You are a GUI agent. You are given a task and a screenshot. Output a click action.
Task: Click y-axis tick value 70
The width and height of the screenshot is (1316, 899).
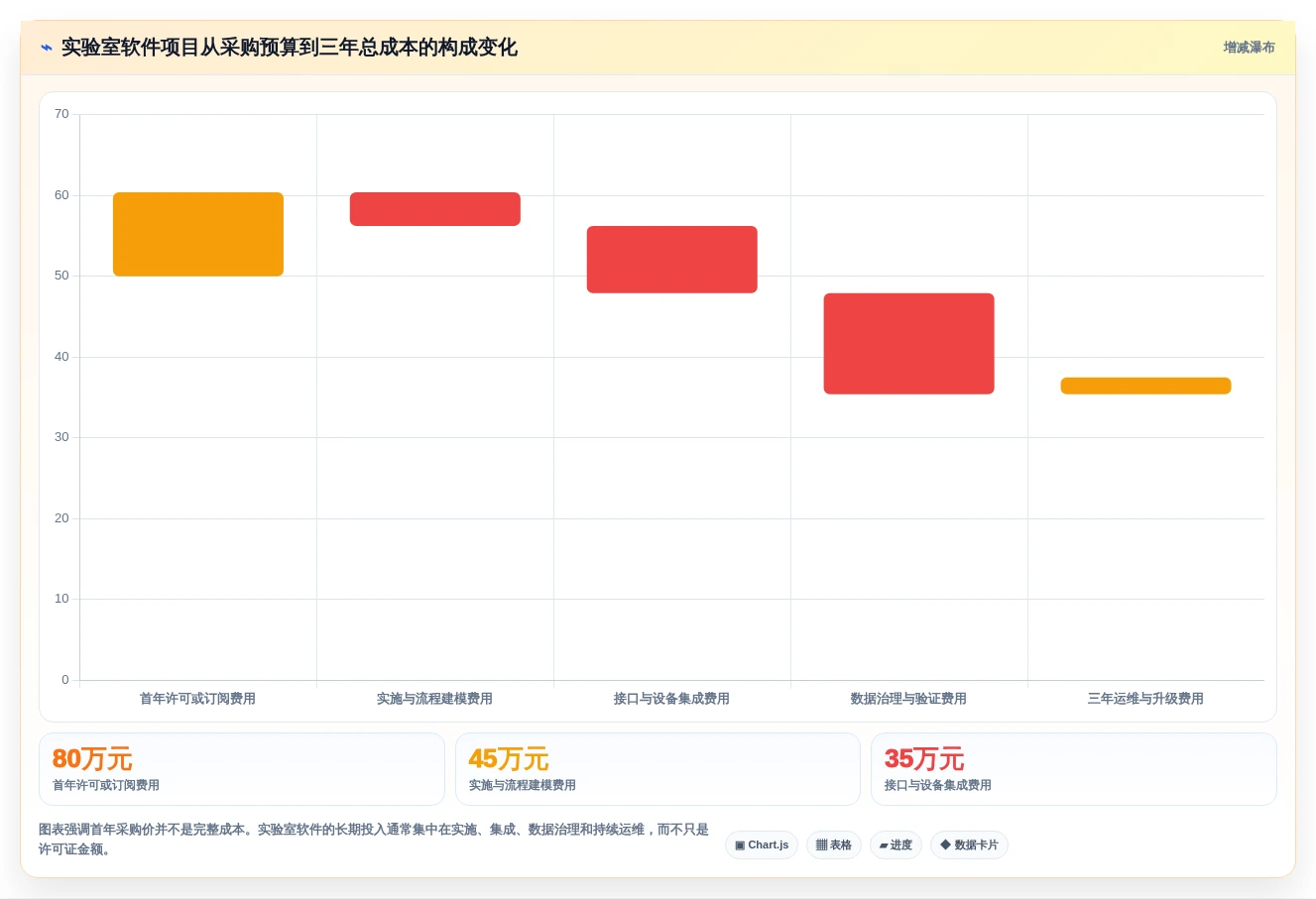pos(61,114)
